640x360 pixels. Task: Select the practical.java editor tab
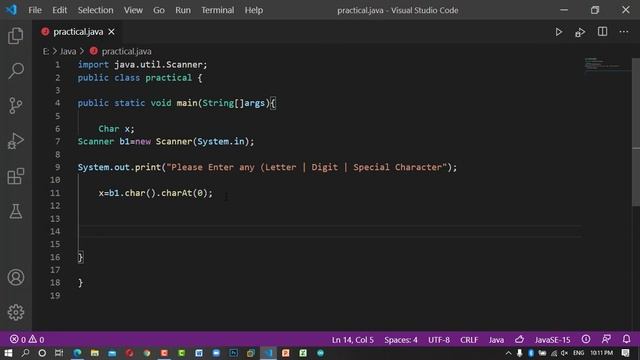click(78, 31)
